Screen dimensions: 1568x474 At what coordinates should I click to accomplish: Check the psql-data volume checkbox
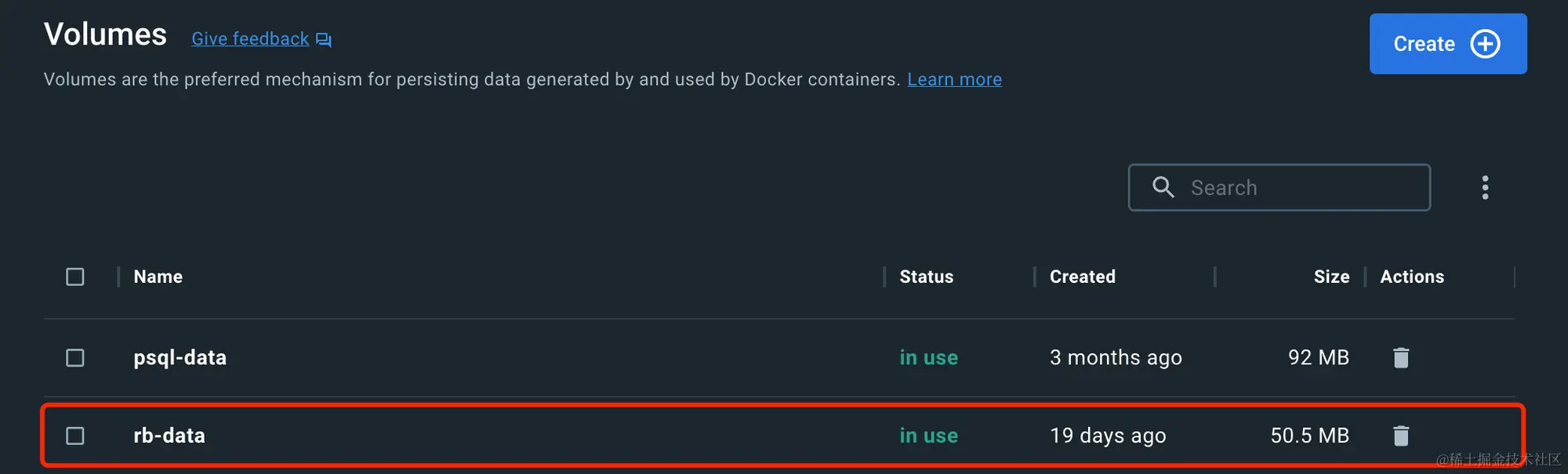pos(75,358)
